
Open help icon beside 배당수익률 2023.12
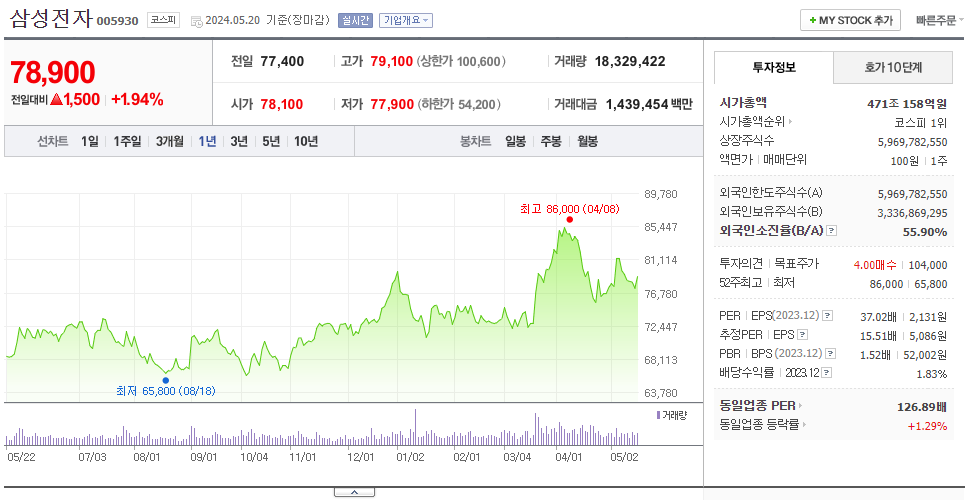[x=827, y=373]
